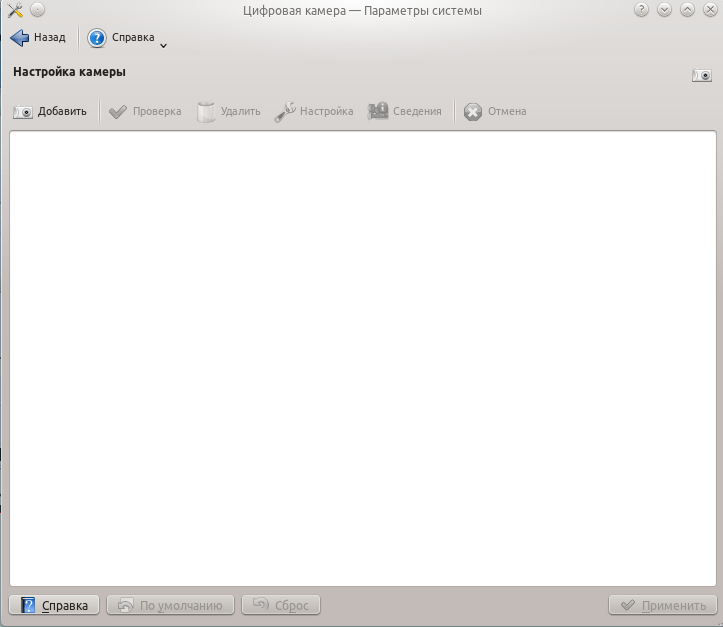
Task: Open the bottom Справка help button
Action: point(54,605)
